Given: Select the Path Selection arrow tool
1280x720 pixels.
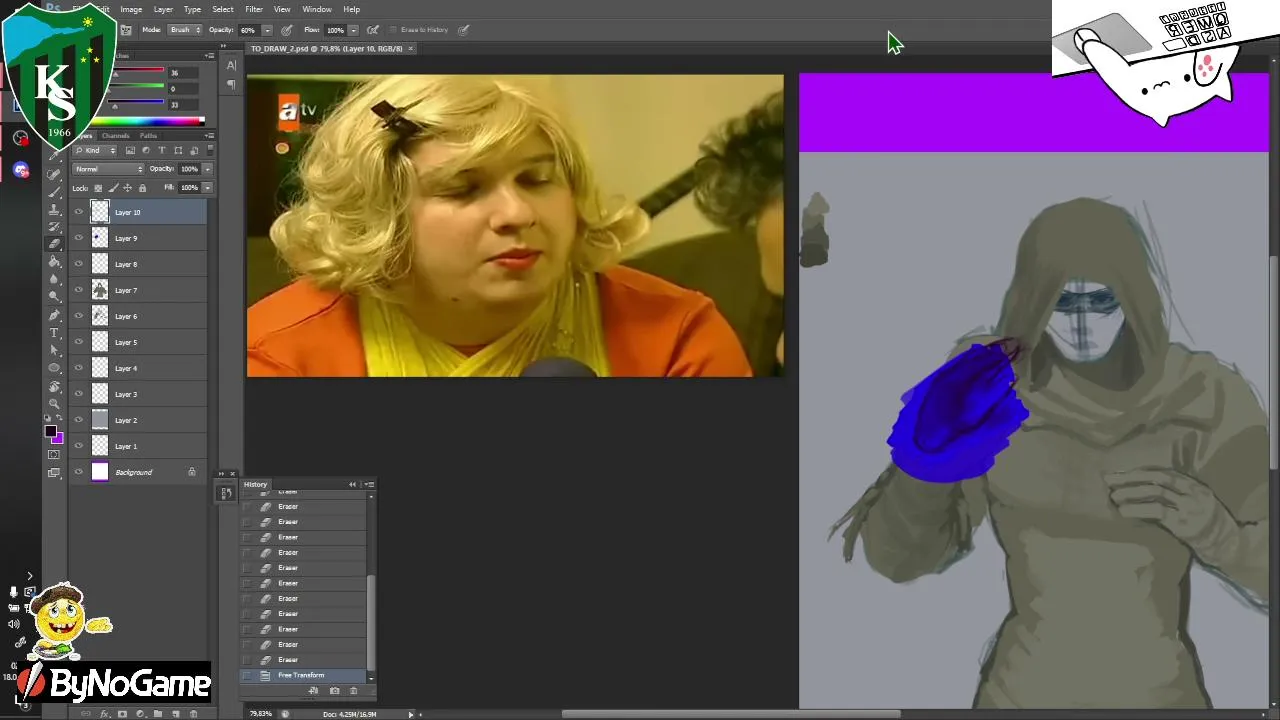Looking at the screenshot, I should pos(55,350).
